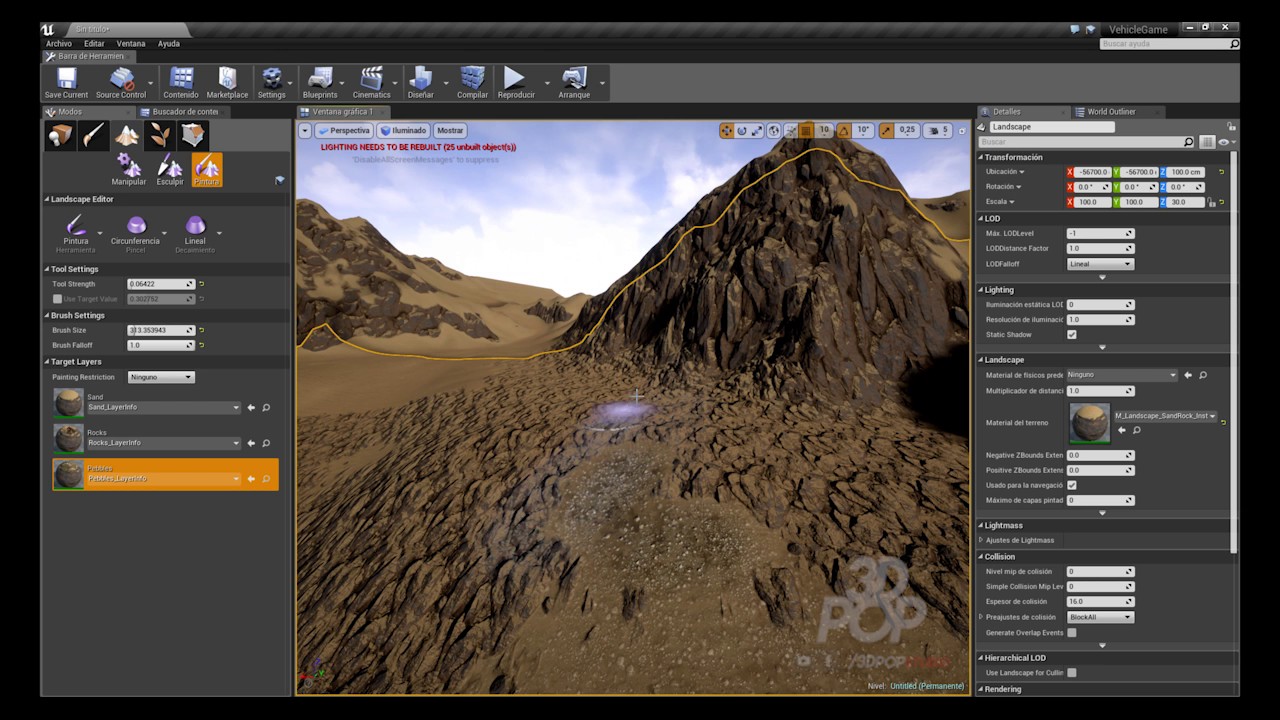Image resolution: width=1280 pixels, height=720 pixels.
Task: Open Source Control from the toolbar
Action: 121,78
